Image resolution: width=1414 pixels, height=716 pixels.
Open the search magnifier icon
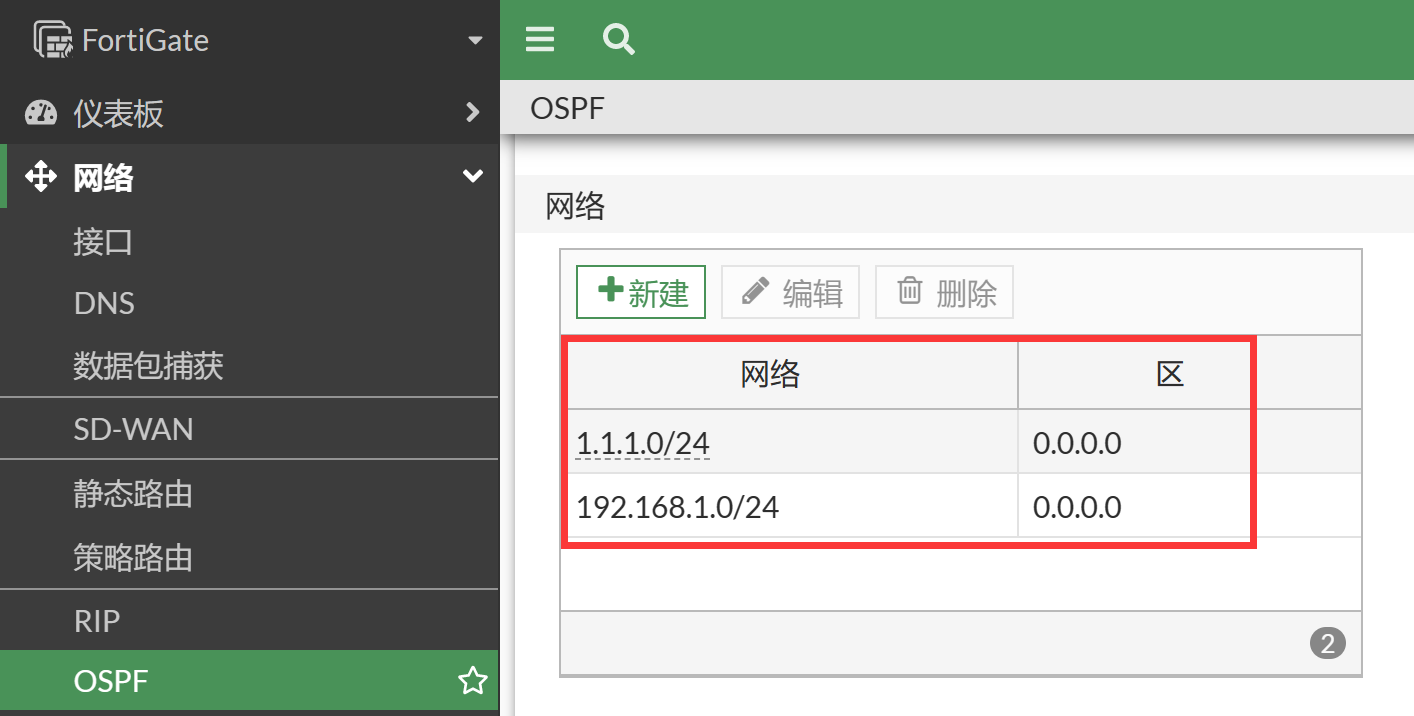tap(619, 40)
